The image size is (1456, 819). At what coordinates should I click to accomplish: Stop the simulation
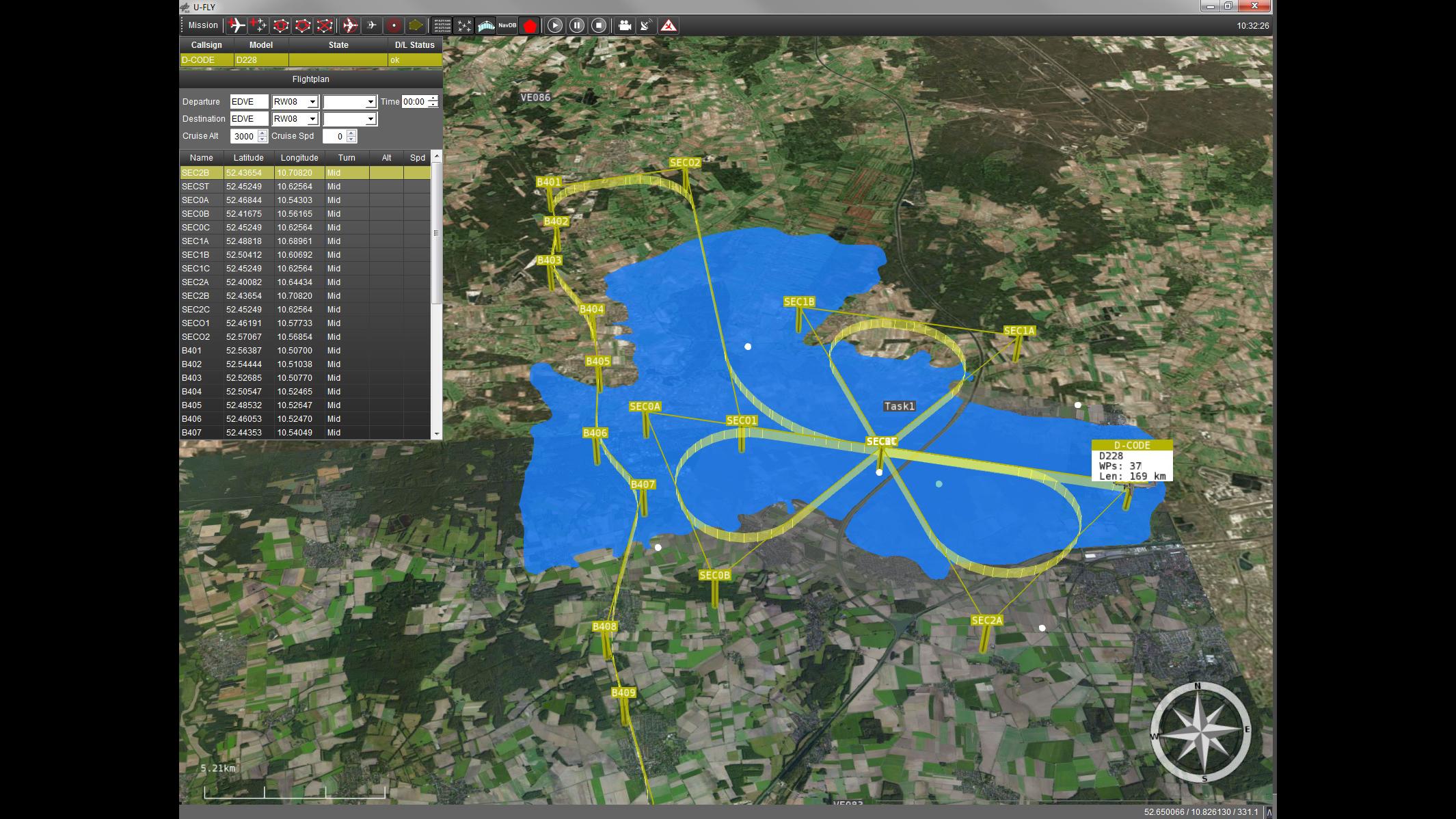(599, 25)
